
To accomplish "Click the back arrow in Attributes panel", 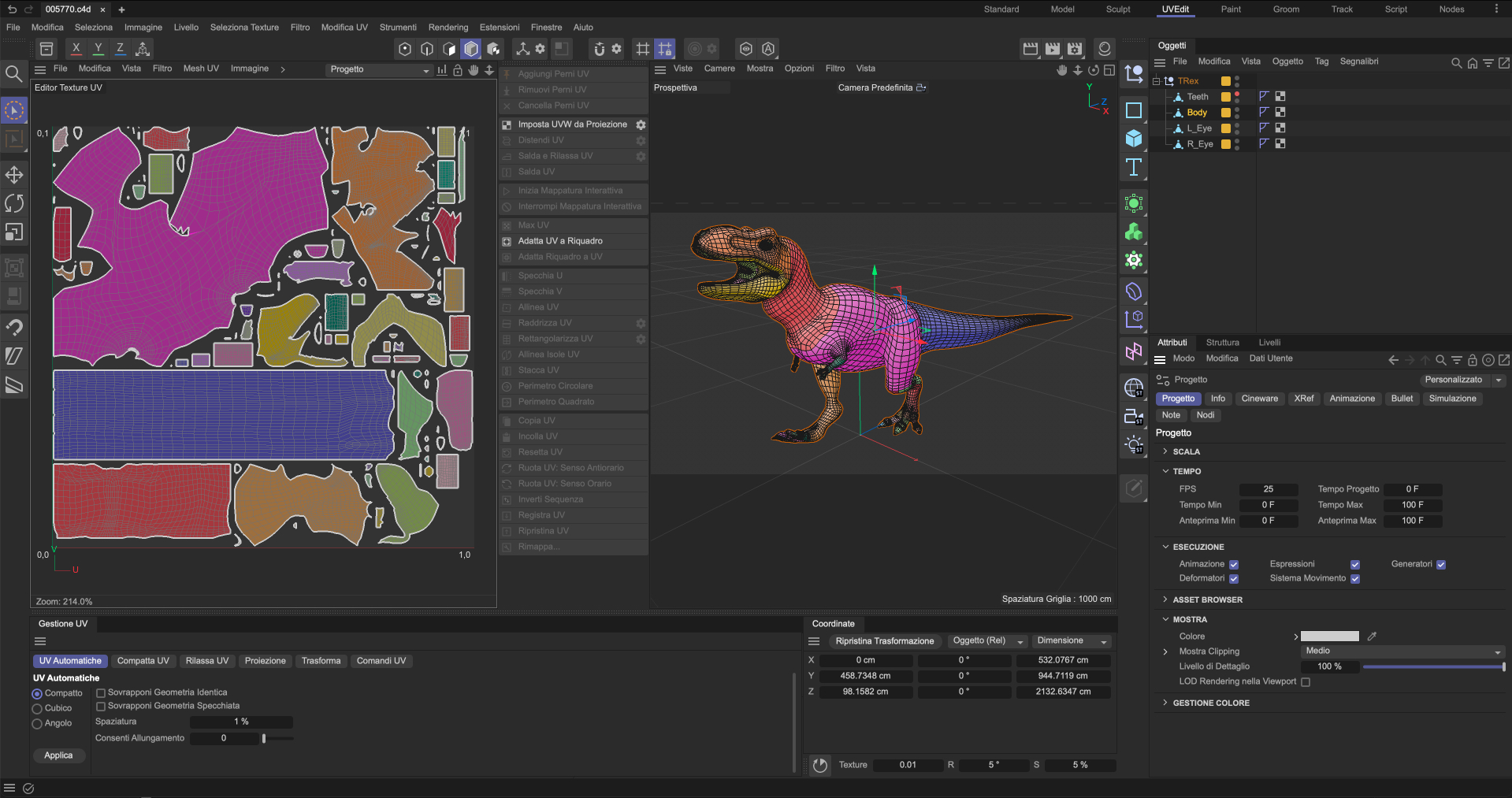I will 1393,360.
